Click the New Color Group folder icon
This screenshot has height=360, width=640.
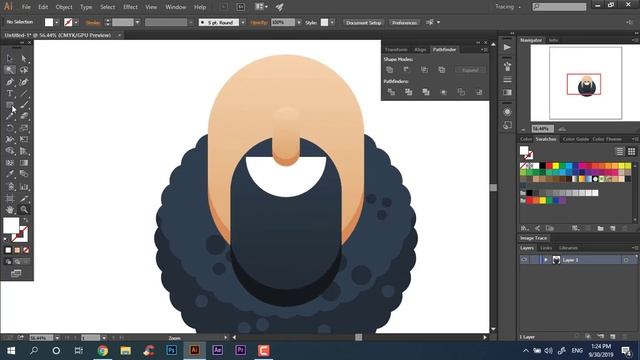point(600,228)
